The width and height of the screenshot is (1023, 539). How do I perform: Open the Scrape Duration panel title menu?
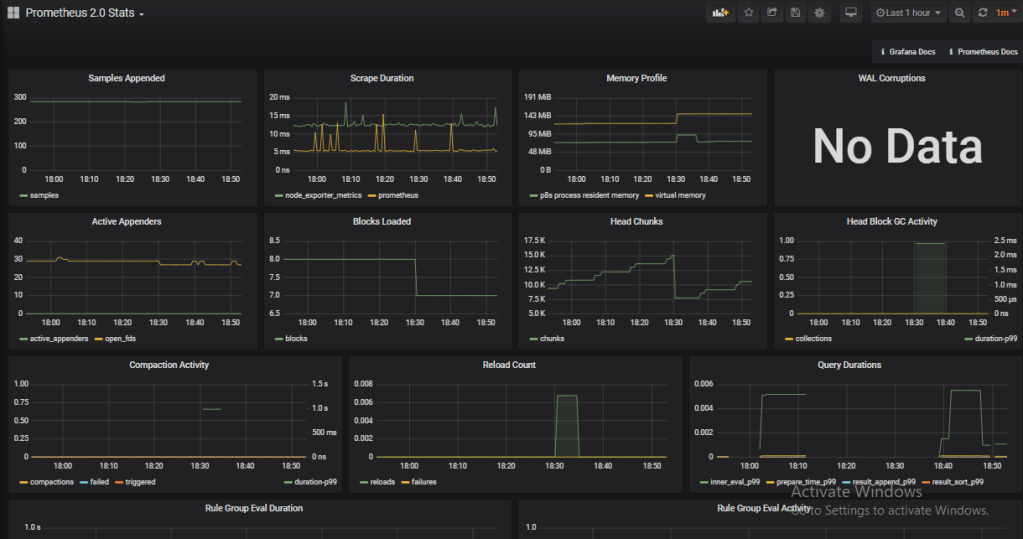coord(382,78)
